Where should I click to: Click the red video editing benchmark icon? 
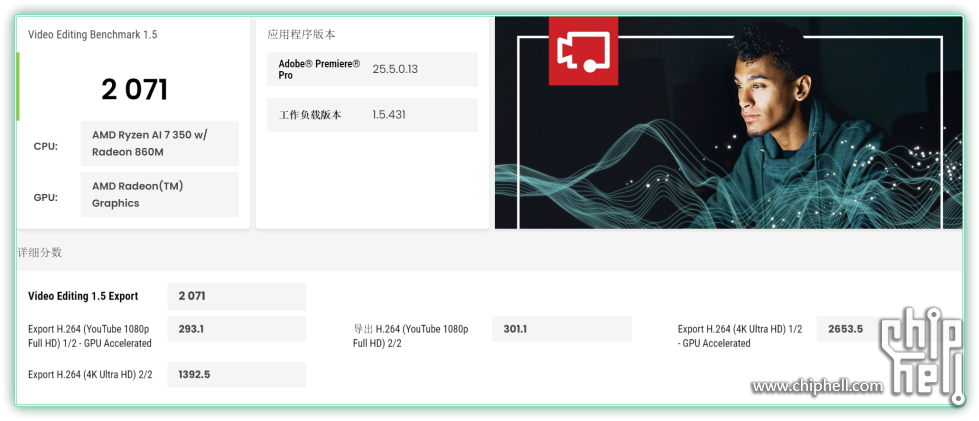tap(583, 50)
